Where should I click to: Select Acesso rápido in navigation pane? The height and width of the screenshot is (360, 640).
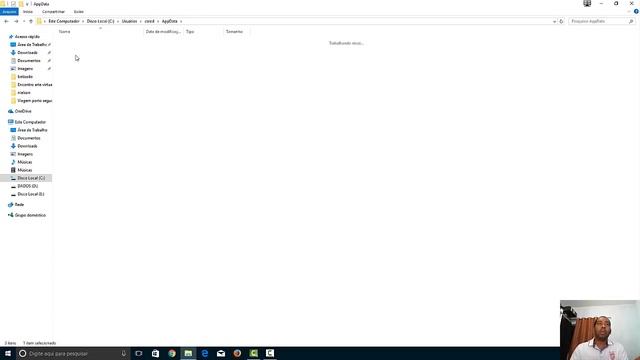27,37
